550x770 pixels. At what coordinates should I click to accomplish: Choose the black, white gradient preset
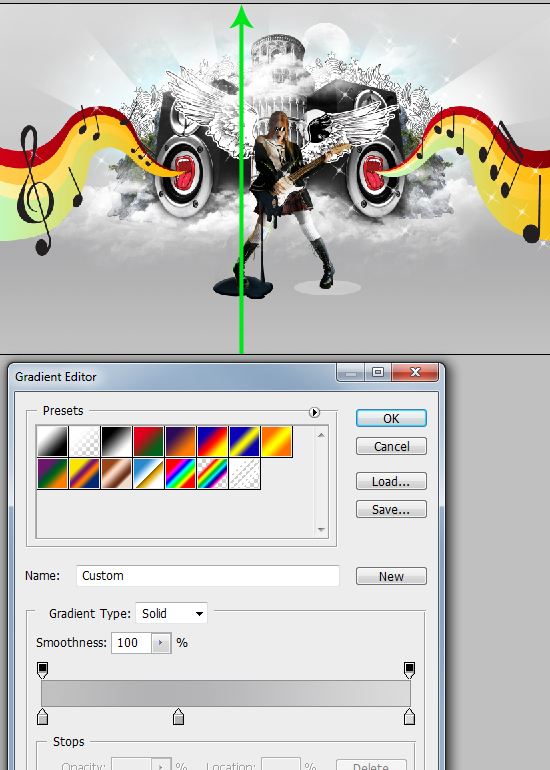[x=116, y=441]
